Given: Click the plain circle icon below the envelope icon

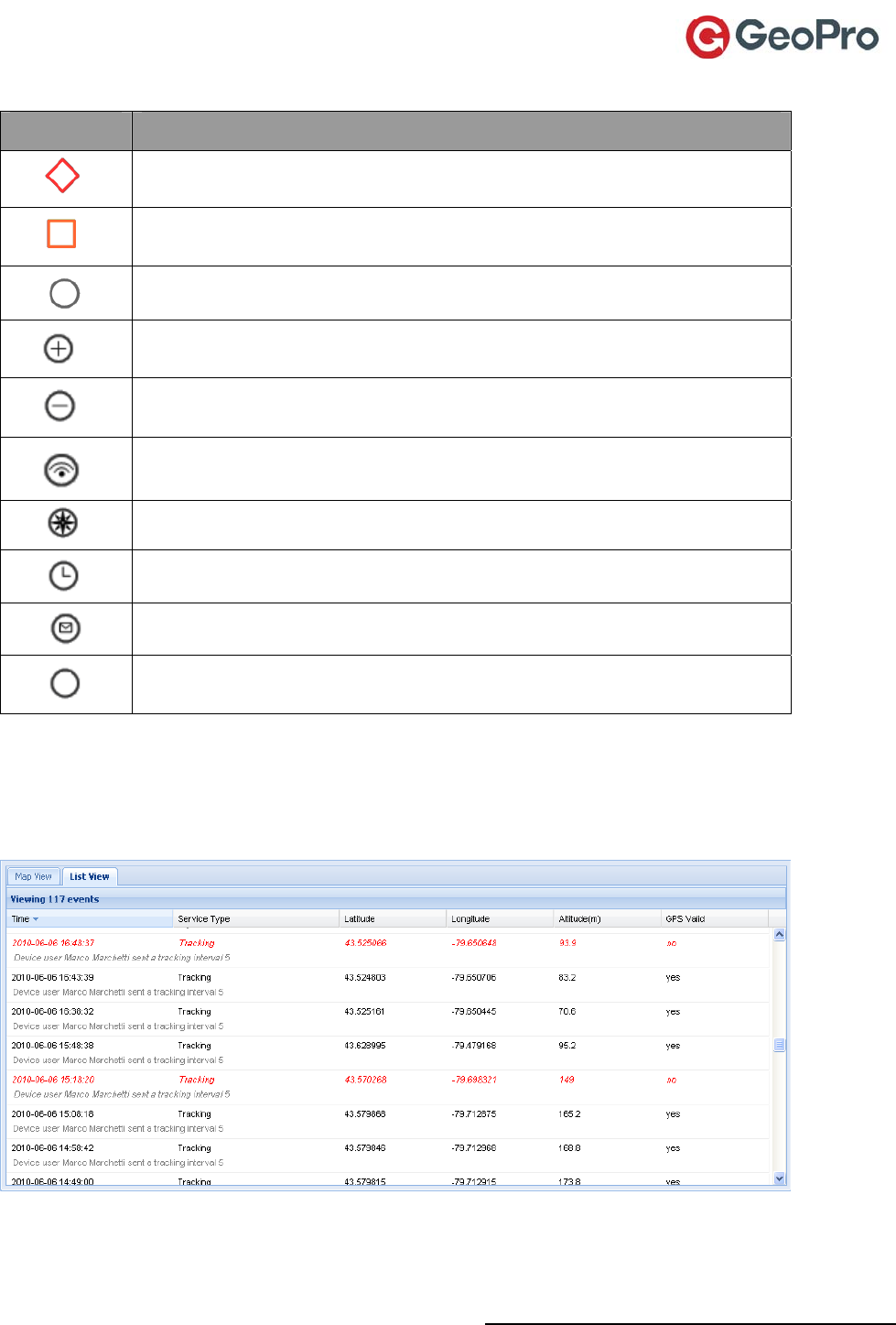Looking at the screenshot, I should (65, 683).
